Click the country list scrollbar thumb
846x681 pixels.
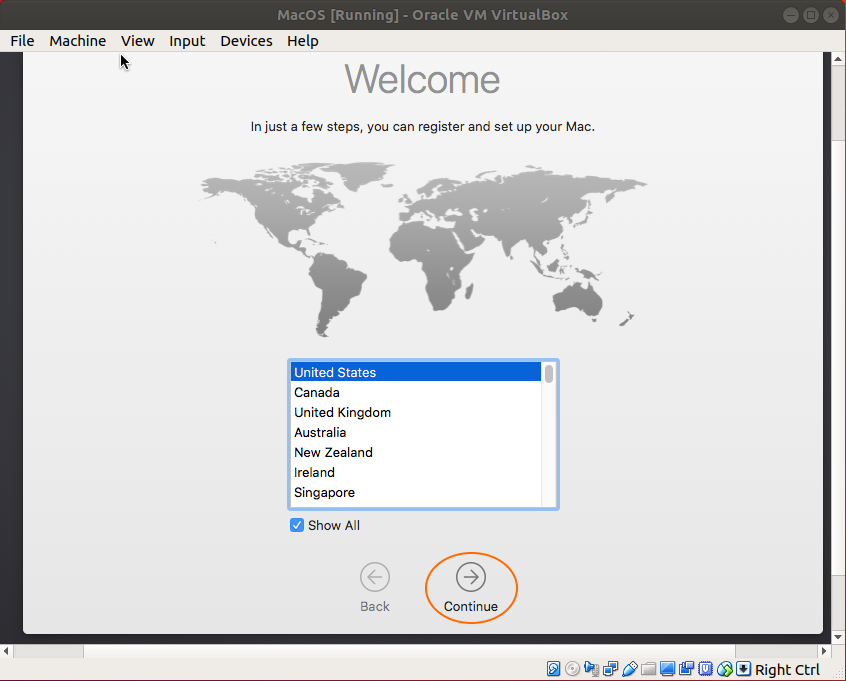click(x=549, y=373)
